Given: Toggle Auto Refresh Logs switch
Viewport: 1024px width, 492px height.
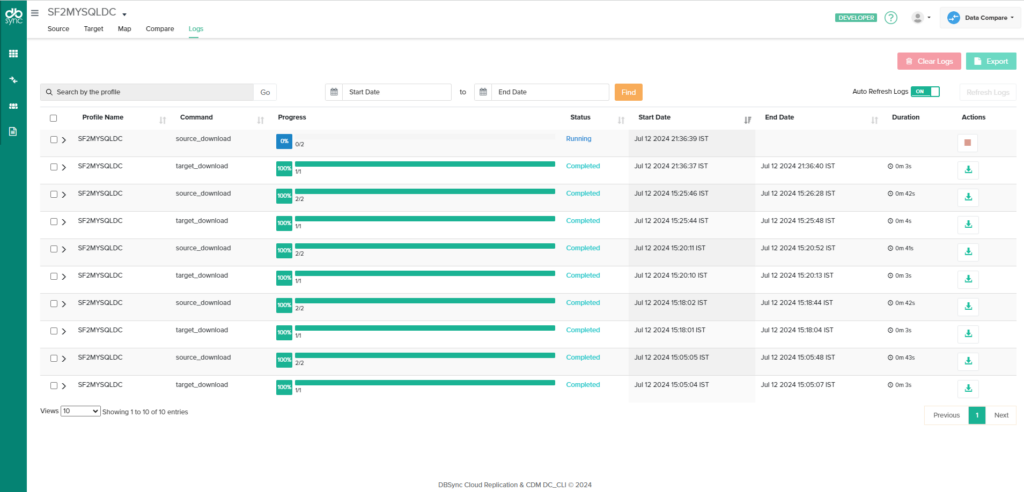Looking at the screenshot, I should click(925, 91).
